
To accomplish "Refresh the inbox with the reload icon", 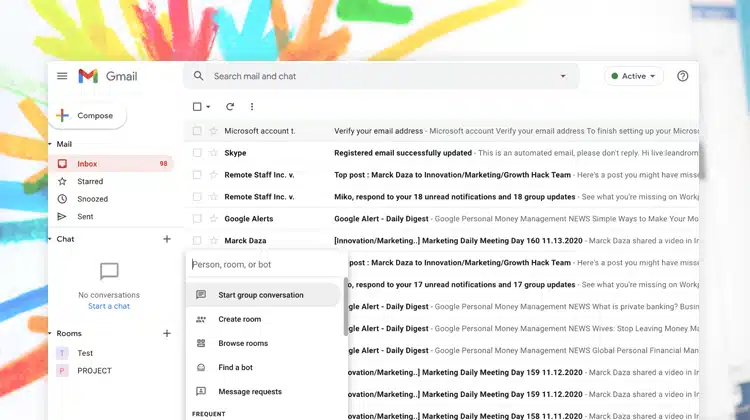I will click(x=230, y=107).
